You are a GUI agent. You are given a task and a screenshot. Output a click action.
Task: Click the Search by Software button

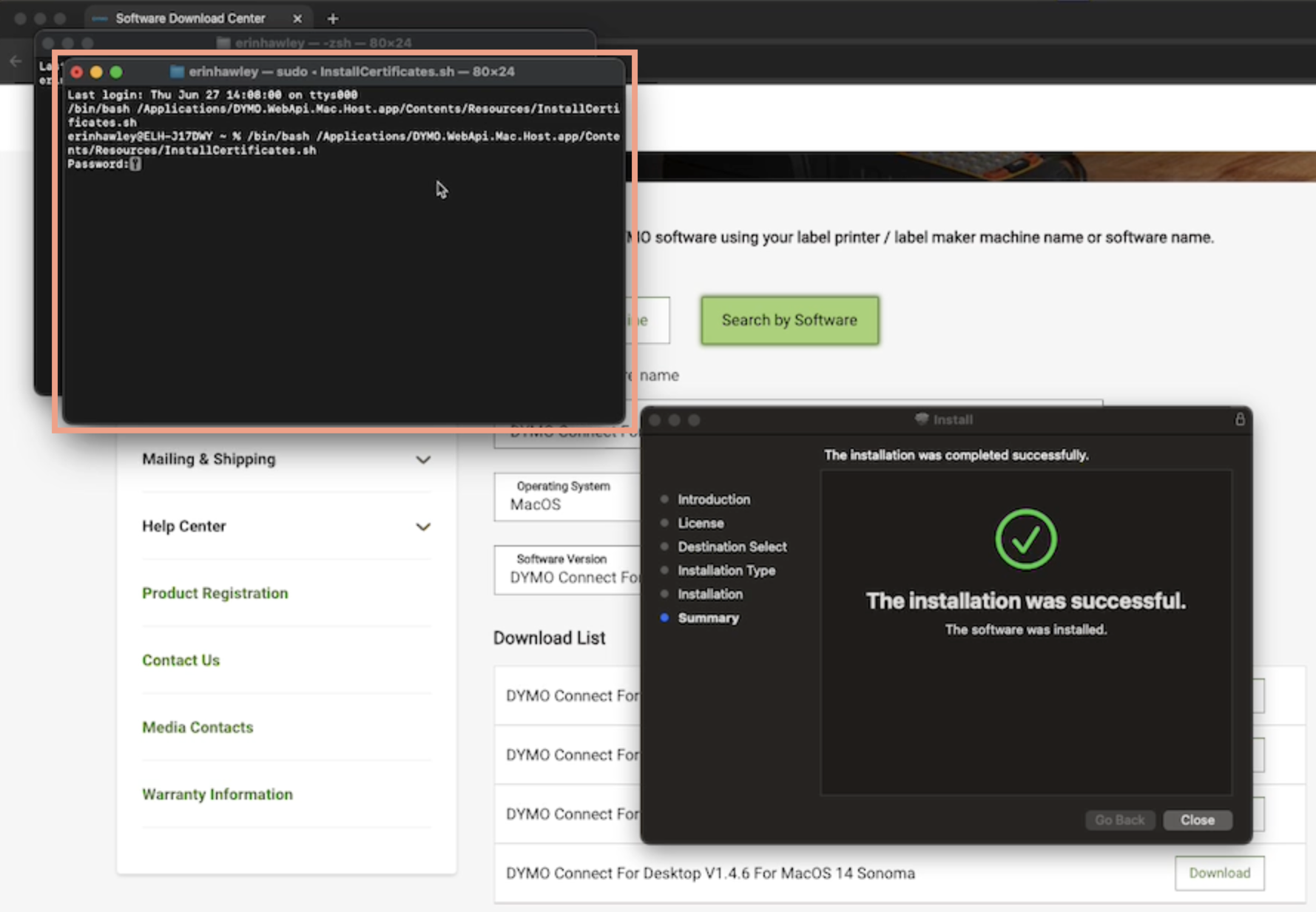click(789, 320)
